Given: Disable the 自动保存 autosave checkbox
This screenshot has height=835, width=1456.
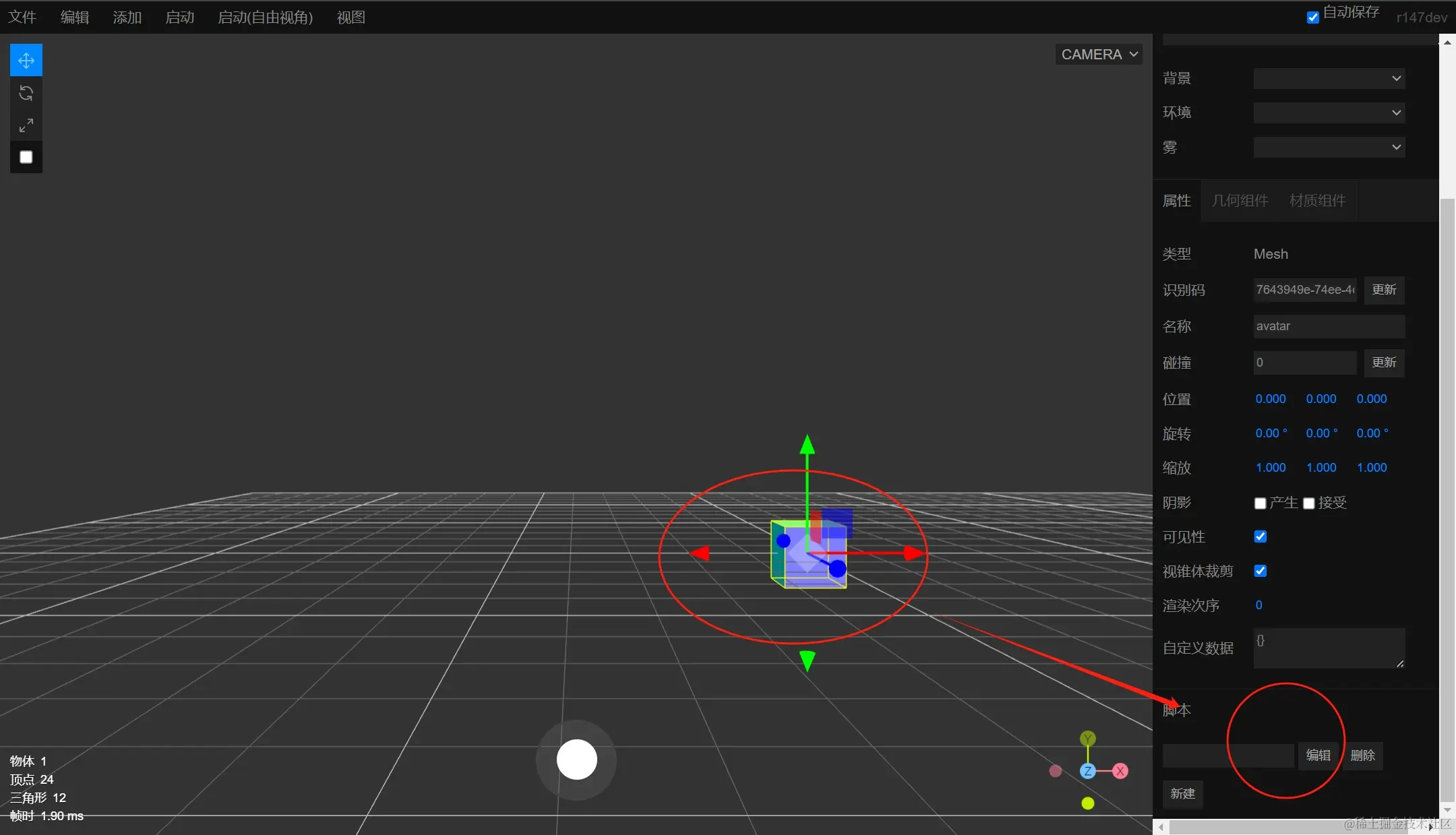Looking at the screenshot, I should click(1312, 18).
